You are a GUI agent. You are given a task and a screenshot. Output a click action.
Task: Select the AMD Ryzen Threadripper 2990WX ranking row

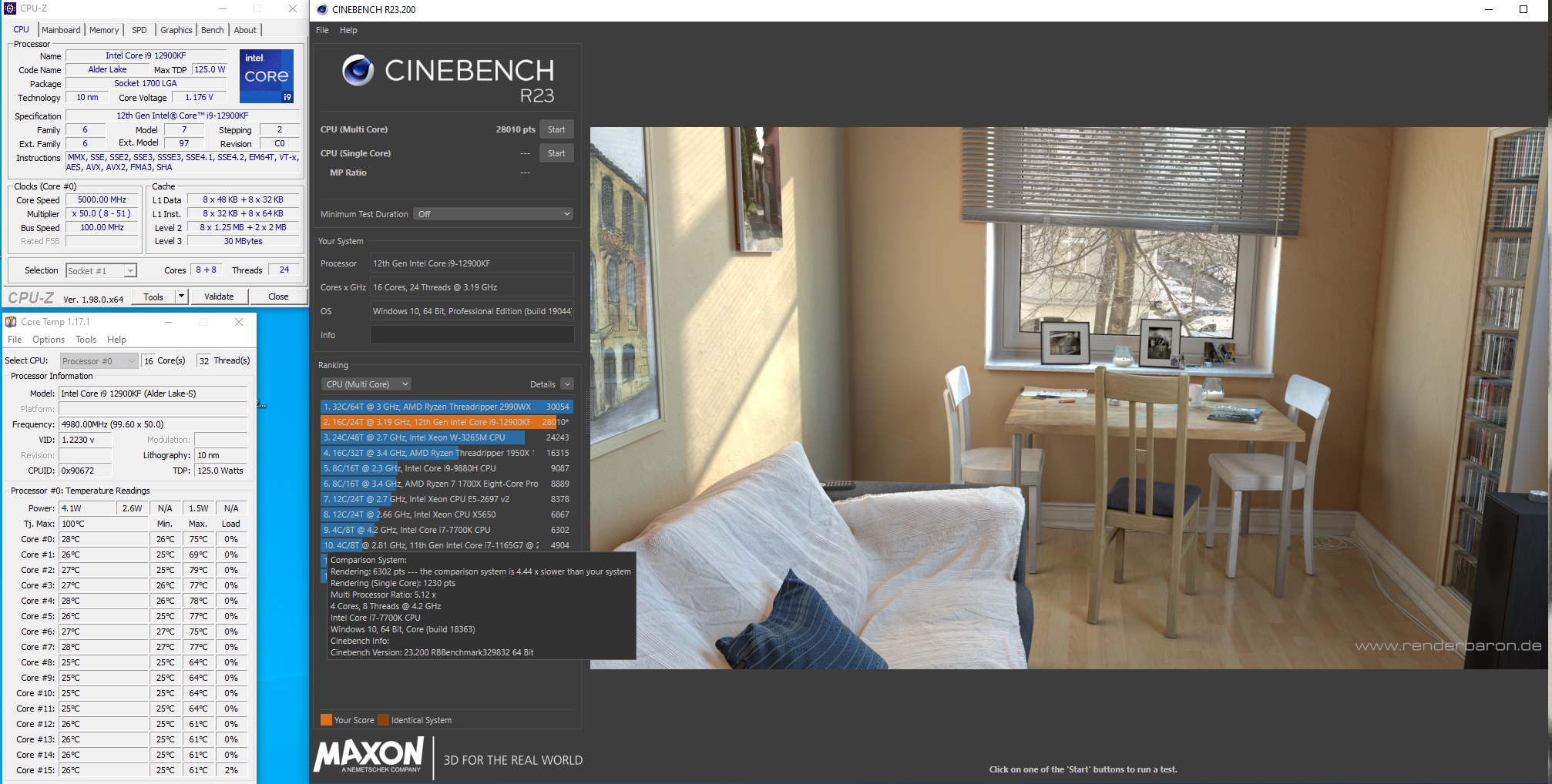pyautogui.click(x=446, y=407)
